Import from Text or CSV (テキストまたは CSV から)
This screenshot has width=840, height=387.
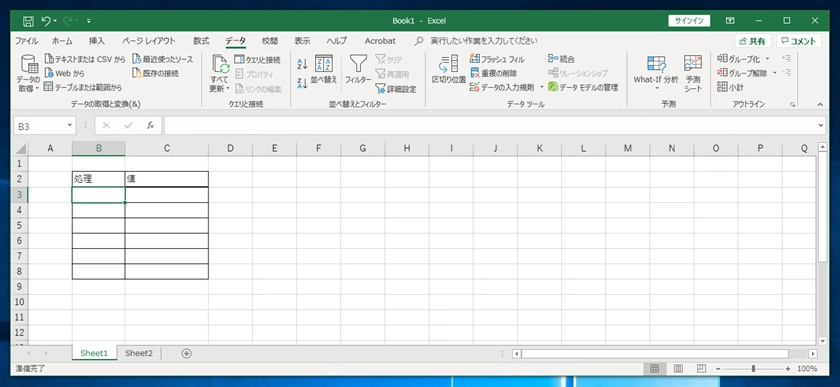pyautogui.click(x=85, y=59)
